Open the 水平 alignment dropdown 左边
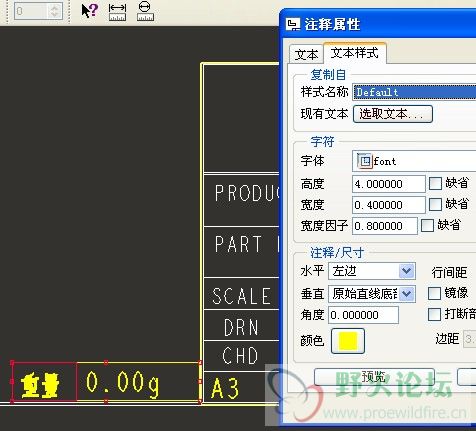 [x=372, y=271]
